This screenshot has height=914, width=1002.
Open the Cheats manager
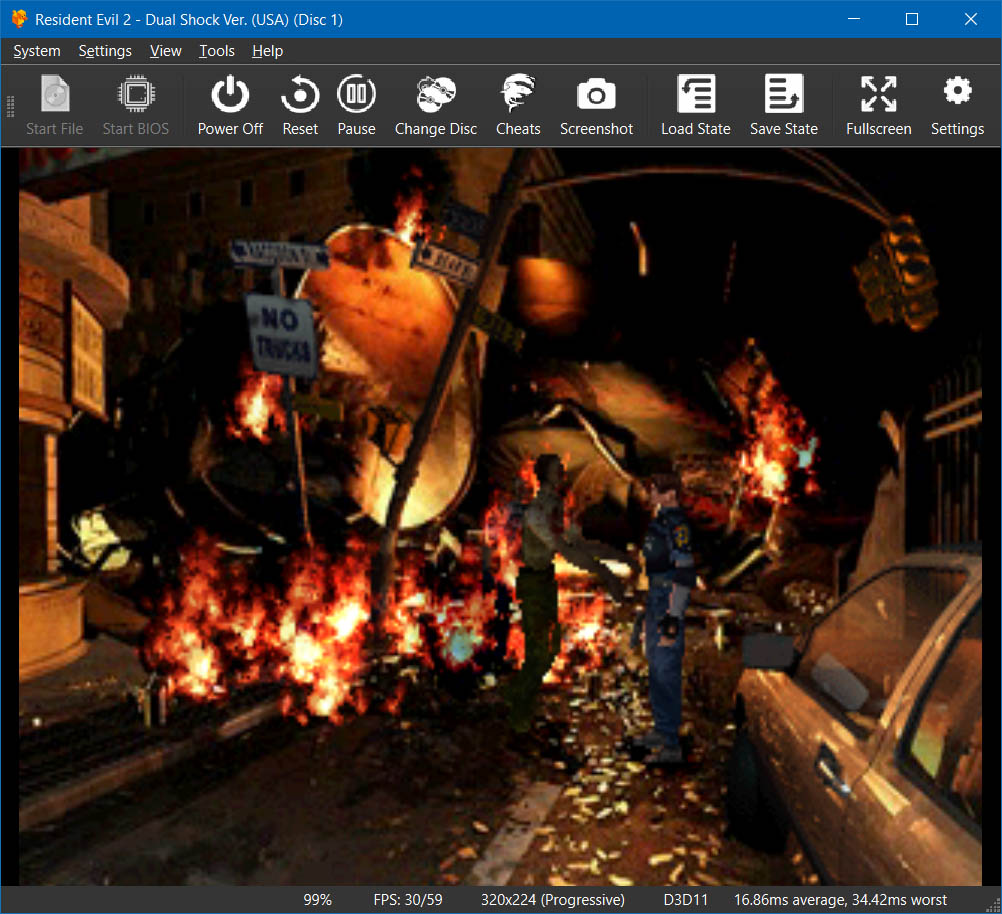(518, 105)
